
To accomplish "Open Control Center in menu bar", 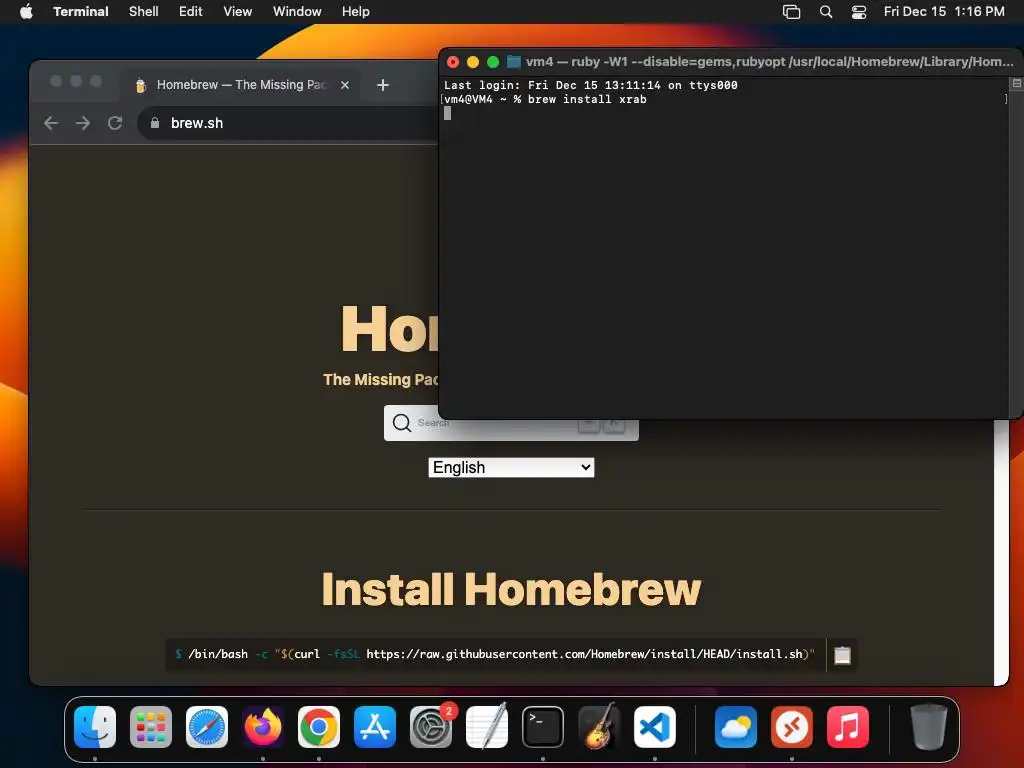I will point(859,11).
